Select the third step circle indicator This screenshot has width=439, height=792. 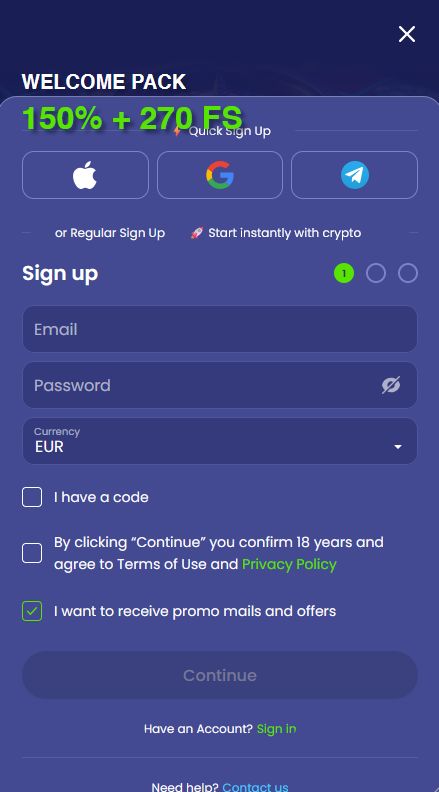coord(408,273)
